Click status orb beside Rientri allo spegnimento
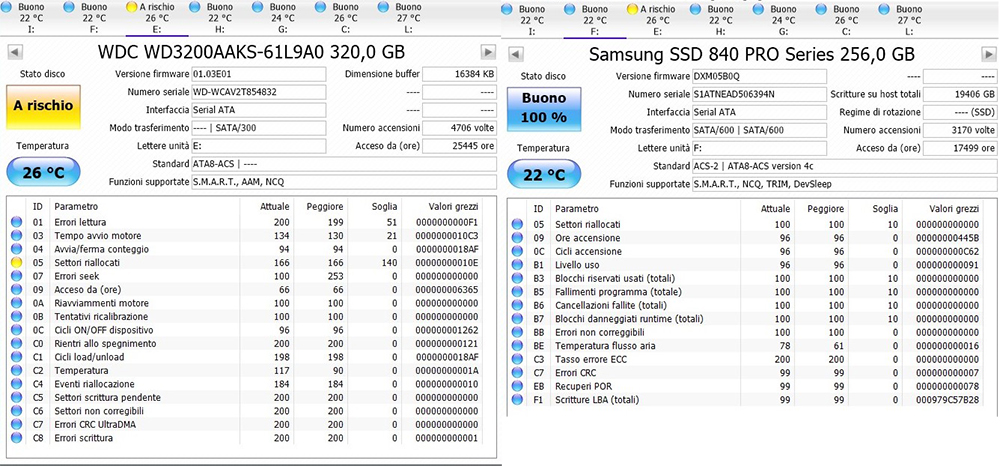Screen dimensions: 1000x466 pyautogui.click(x=16, y=344)
